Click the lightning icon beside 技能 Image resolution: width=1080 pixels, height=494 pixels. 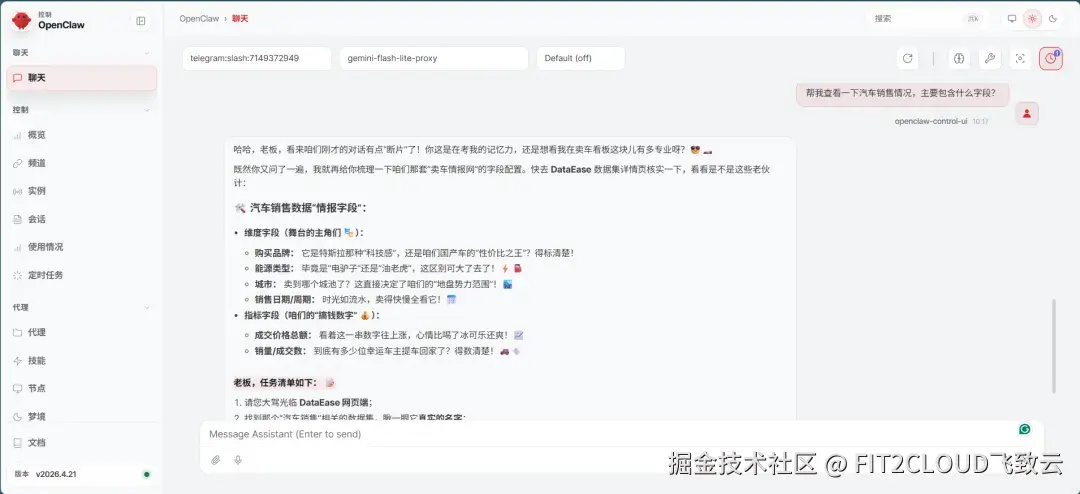18,360
